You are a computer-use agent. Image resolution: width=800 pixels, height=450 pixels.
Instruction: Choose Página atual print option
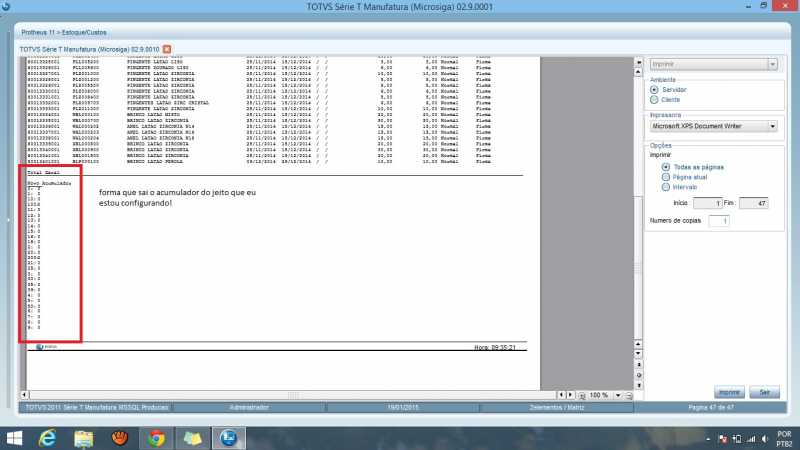pyautogui.click(x=666, y=177)
